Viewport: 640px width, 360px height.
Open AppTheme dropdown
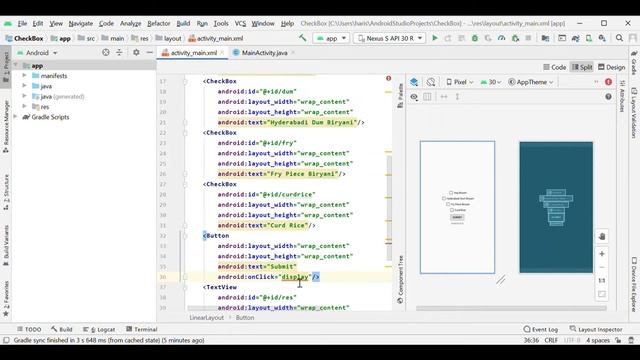tap(531, 82)
